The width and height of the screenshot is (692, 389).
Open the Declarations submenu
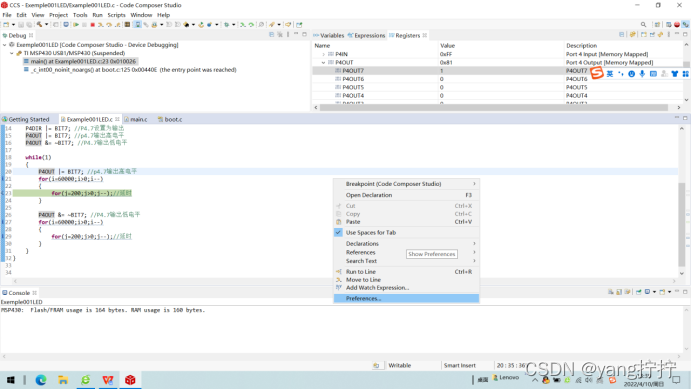(x=406, y=244)
